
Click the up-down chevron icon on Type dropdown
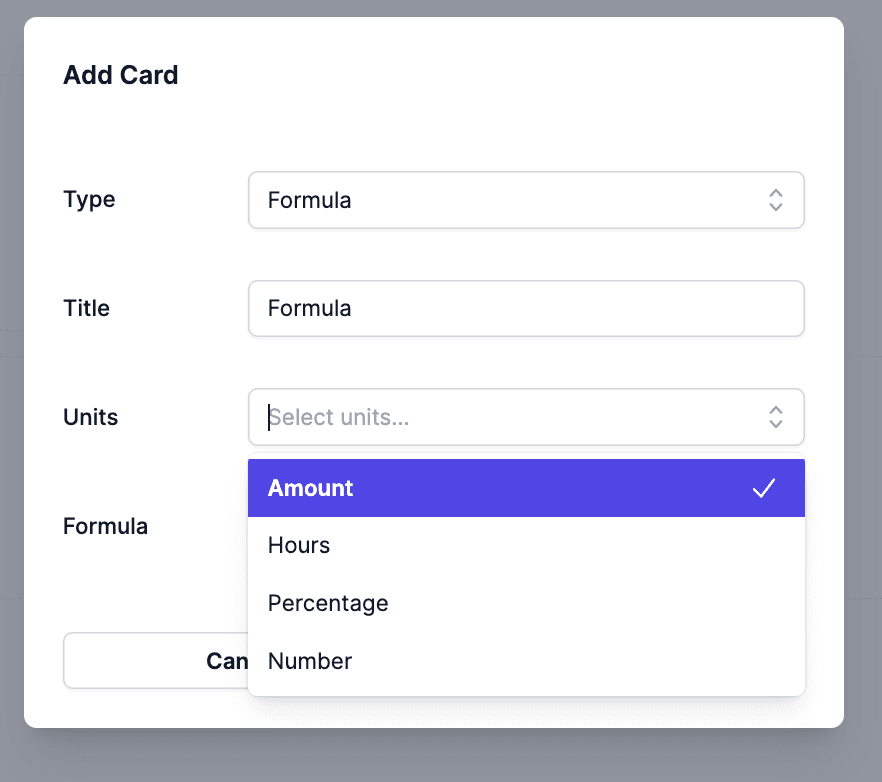[776, 200]
